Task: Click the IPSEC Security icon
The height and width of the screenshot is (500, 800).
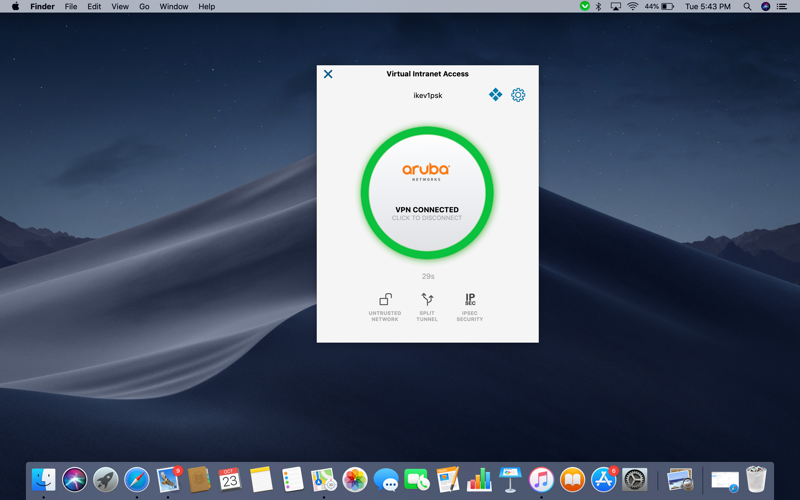Action: tap(470, 299)
